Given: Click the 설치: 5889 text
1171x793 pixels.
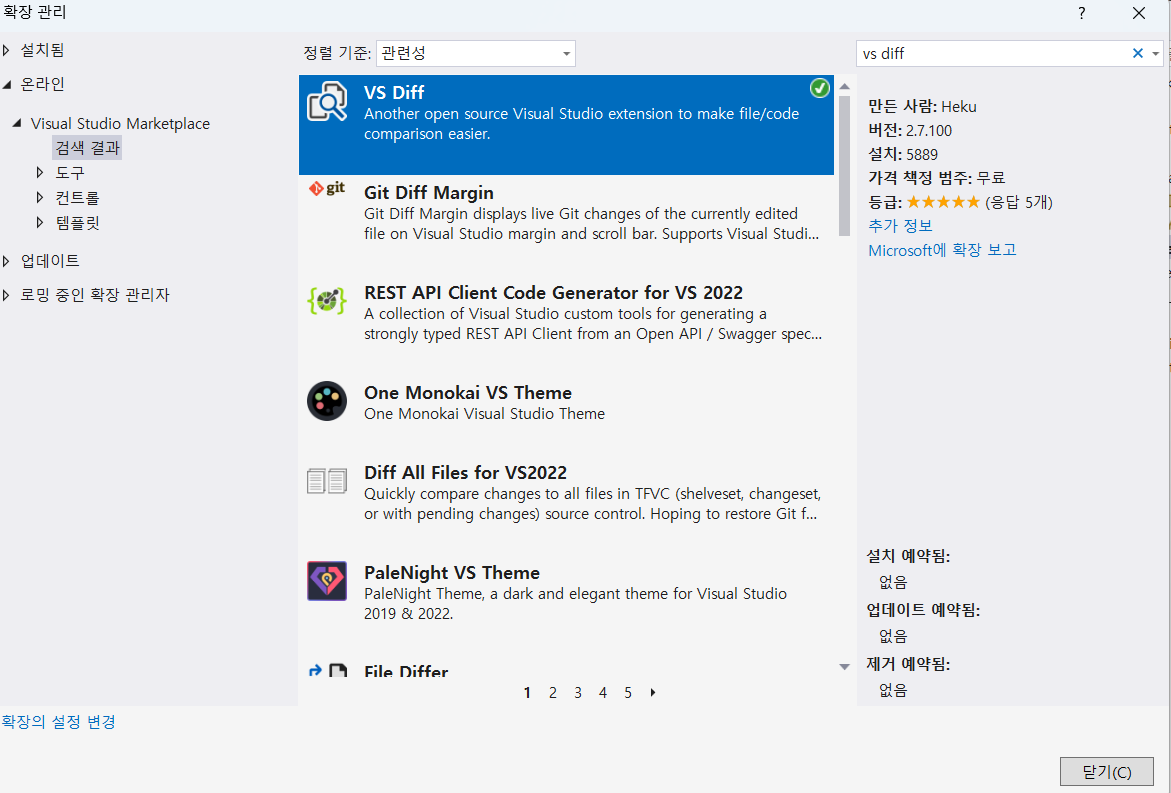Looking at the screenshot, I should point(903,155).
